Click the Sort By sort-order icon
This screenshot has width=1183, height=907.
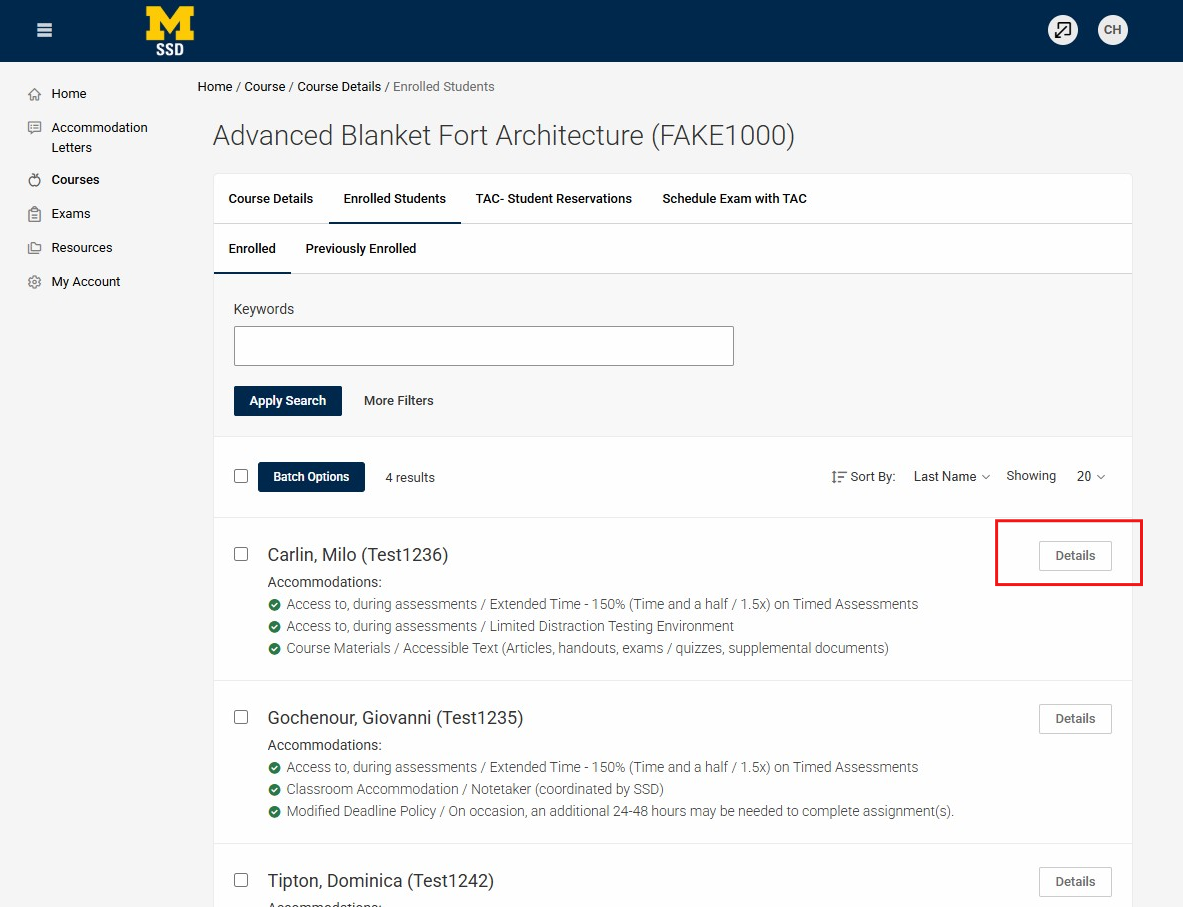838,477
